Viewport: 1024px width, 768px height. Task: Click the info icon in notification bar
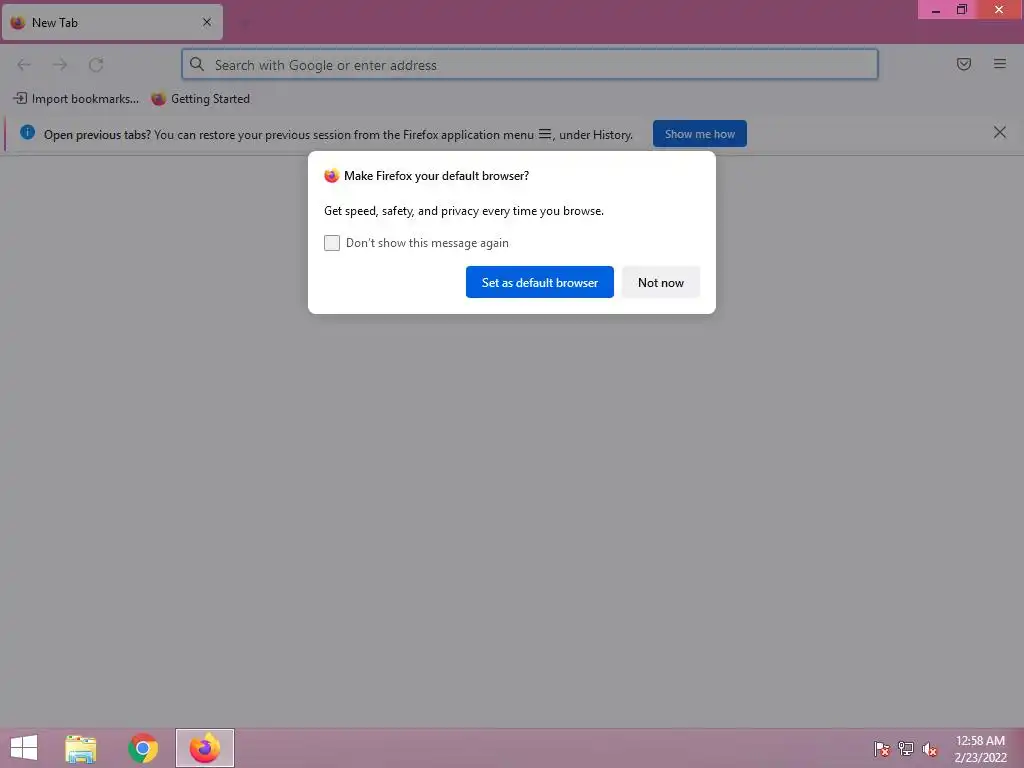click(27, 133)
